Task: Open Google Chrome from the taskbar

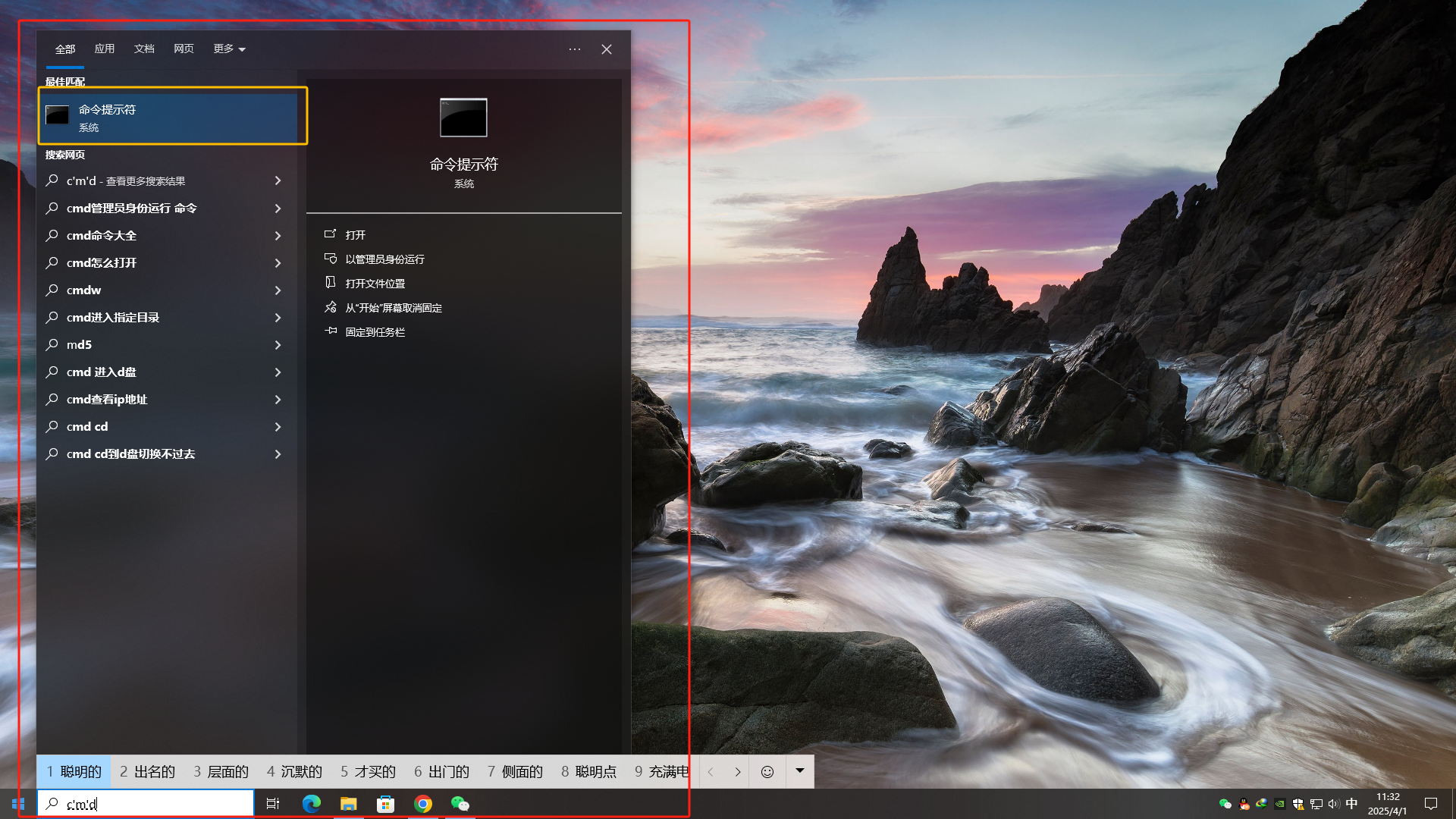Action: [x=423, y=804]
